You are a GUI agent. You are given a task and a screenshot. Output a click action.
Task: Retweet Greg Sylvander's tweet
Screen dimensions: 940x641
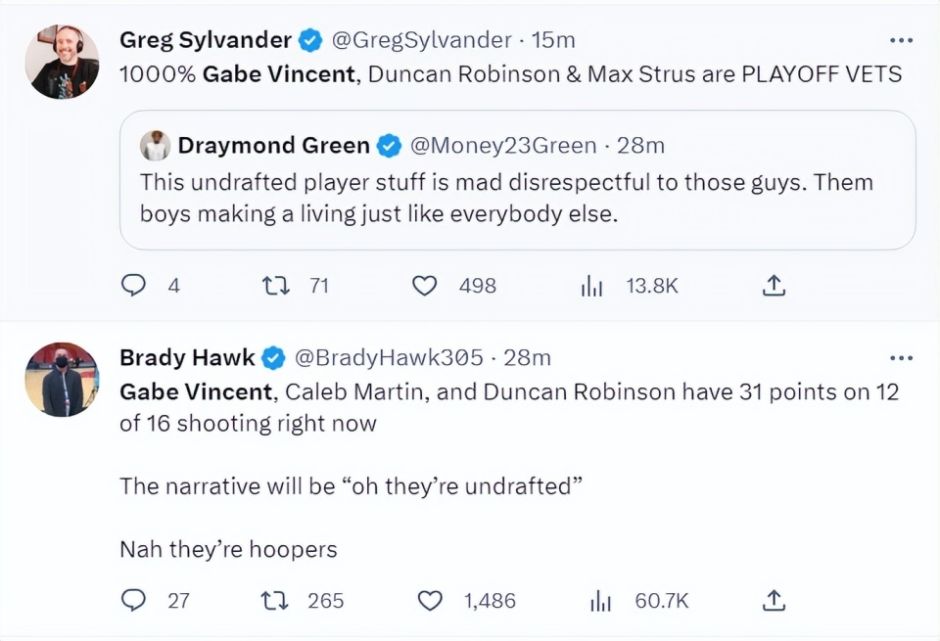pyautogui.click(x=271, y=286)
